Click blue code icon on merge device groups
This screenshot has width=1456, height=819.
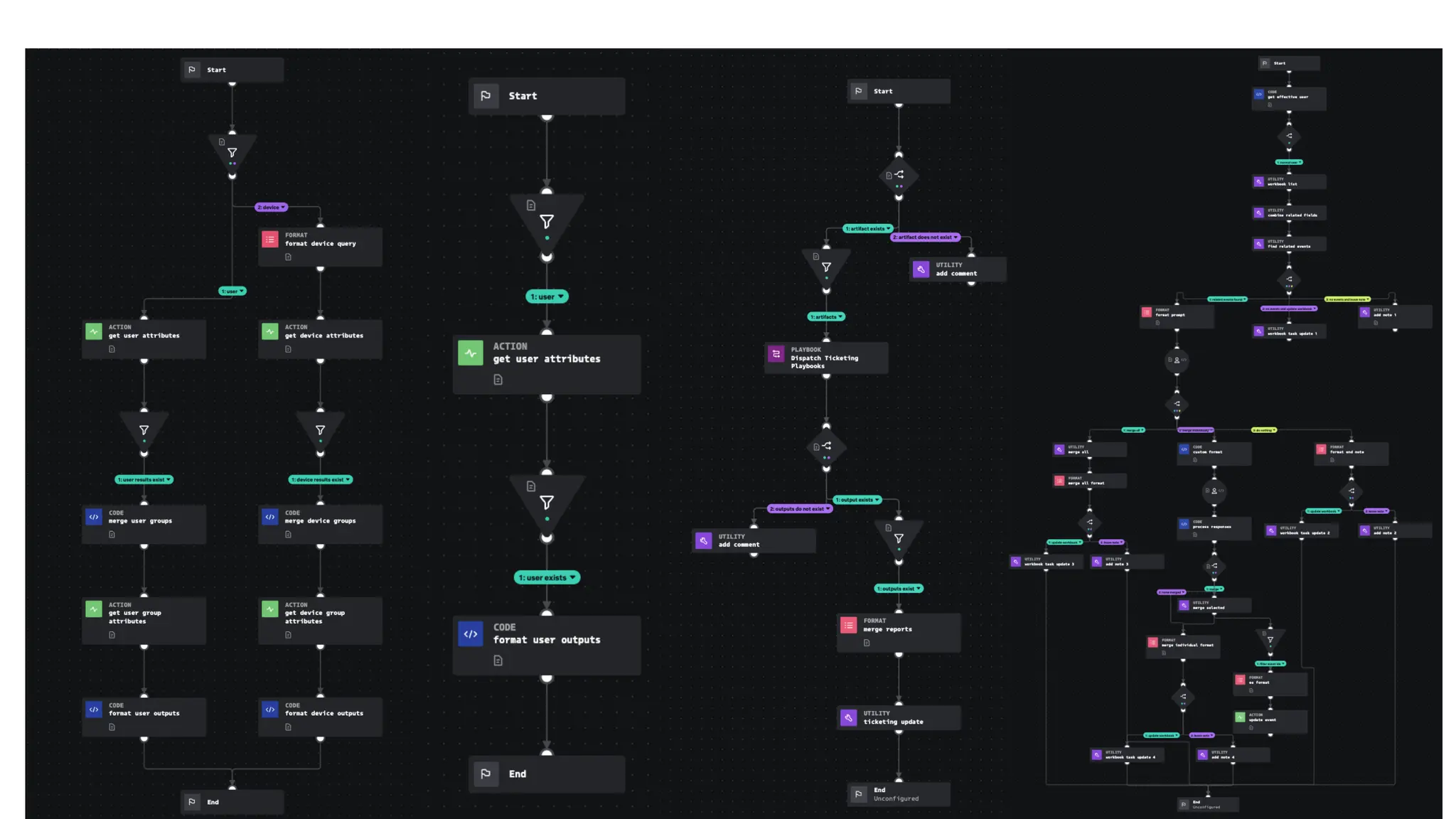[x=270, y=517]
